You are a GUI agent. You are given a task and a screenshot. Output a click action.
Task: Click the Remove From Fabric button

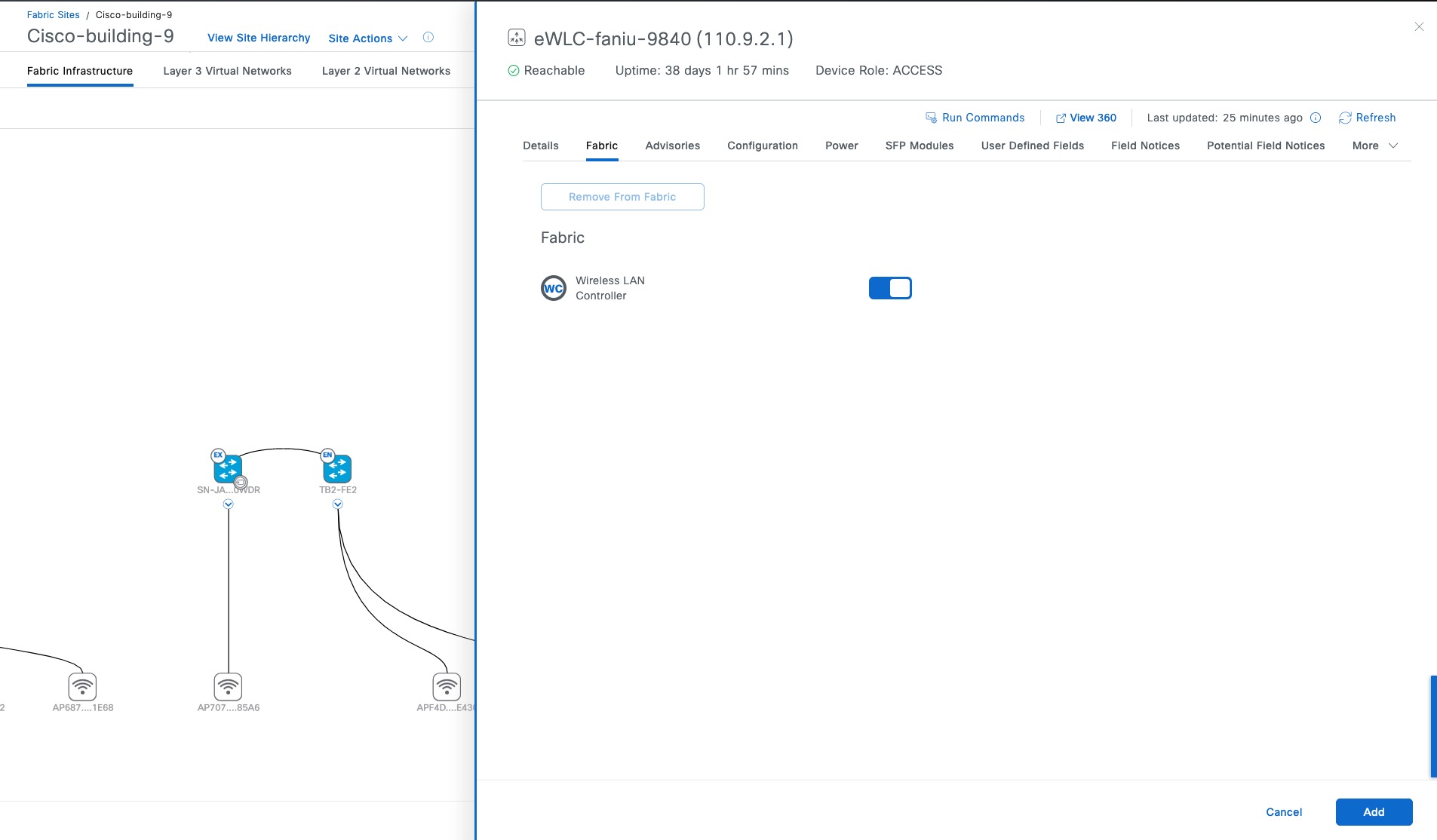click(622, 197)
